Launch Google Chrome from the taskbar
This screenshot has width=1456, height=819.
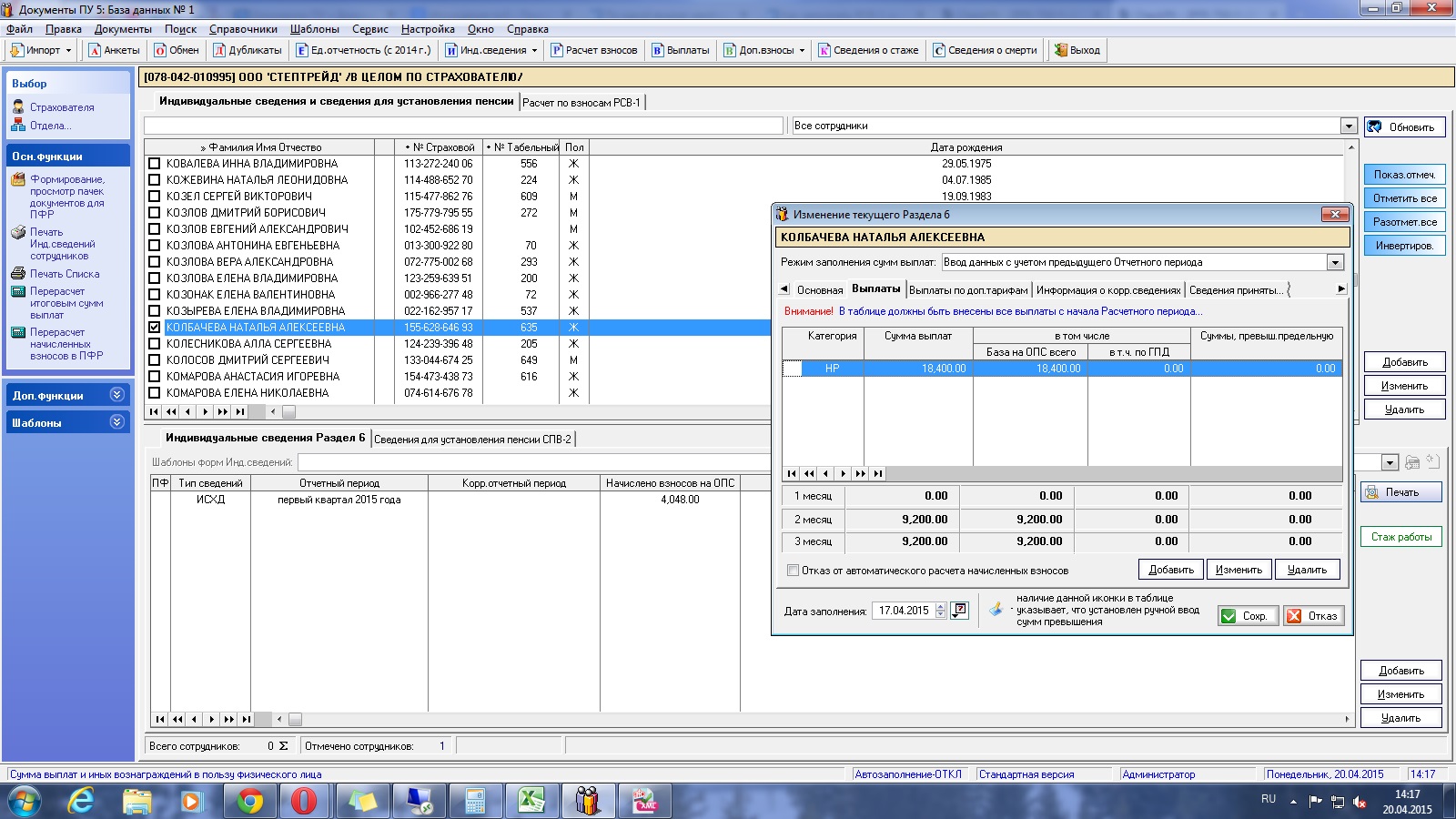249,801
